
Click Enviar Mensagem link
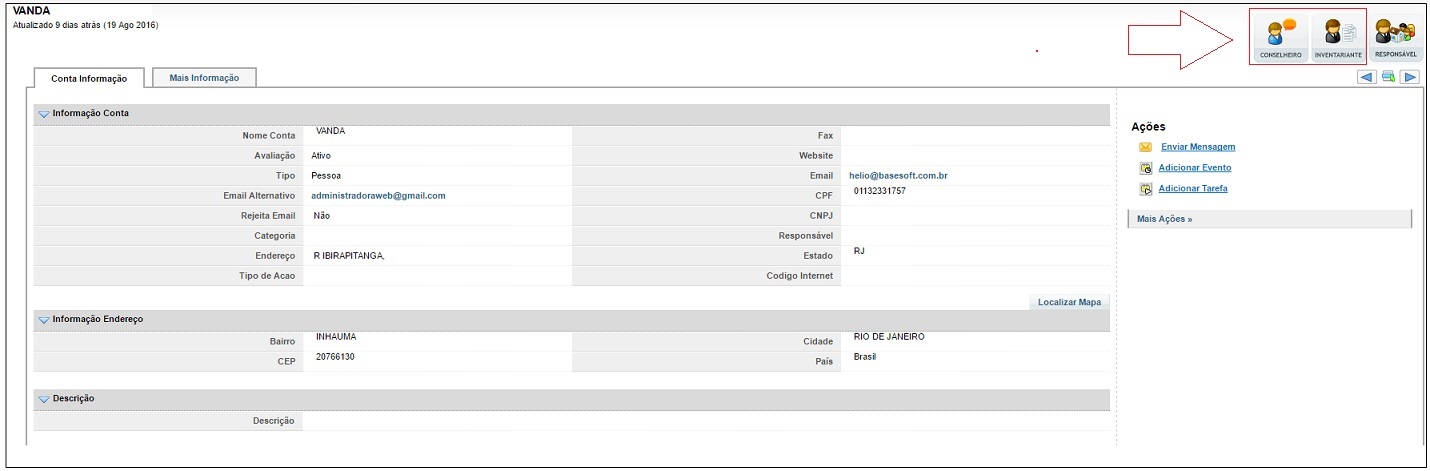pyautogui.click(x=1198, y=147)
